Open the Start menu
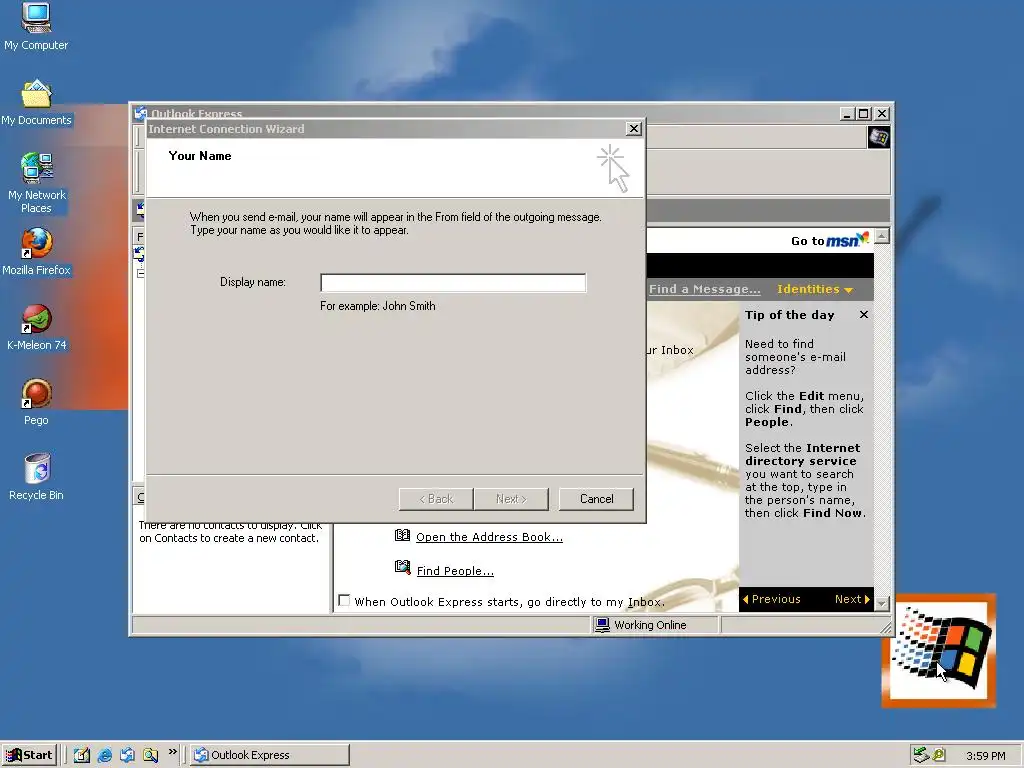Viewport: 1024px width, 768px height. click(x=29, y=755)
